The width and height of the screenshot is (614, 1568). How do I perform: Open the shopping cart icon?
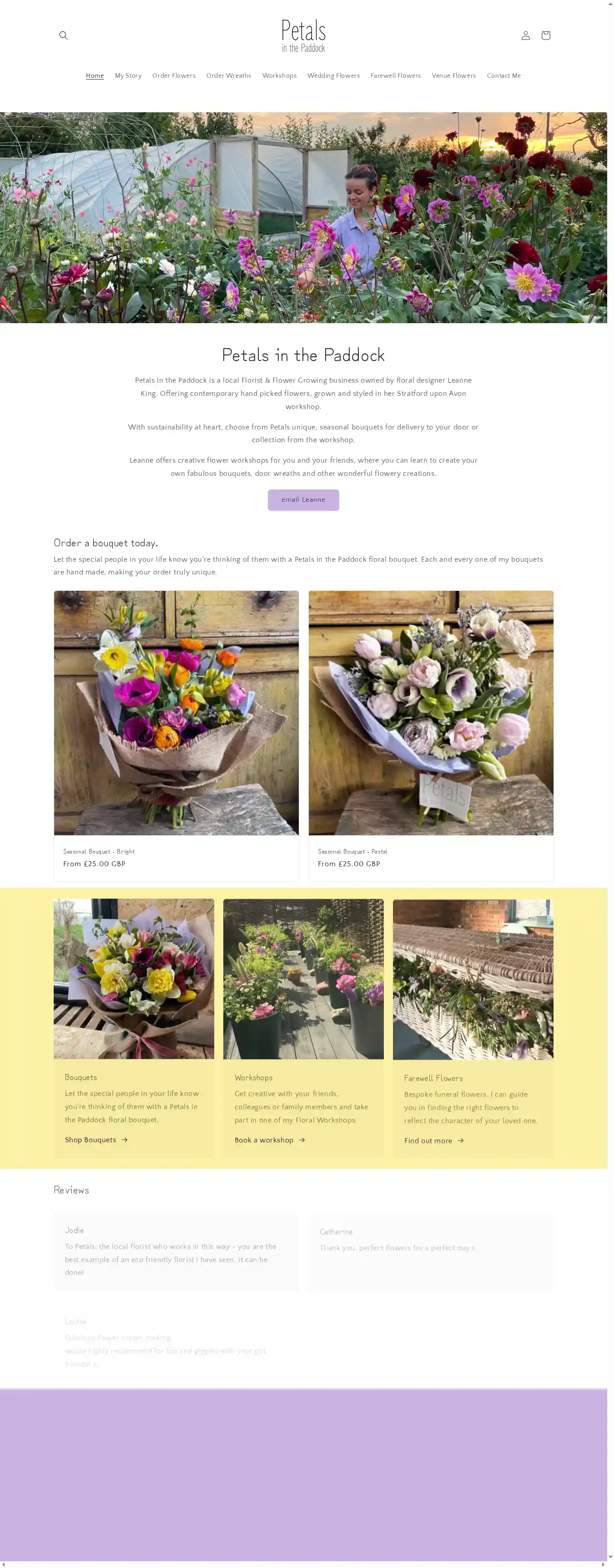pyautogui.click(x=545, y=35)
